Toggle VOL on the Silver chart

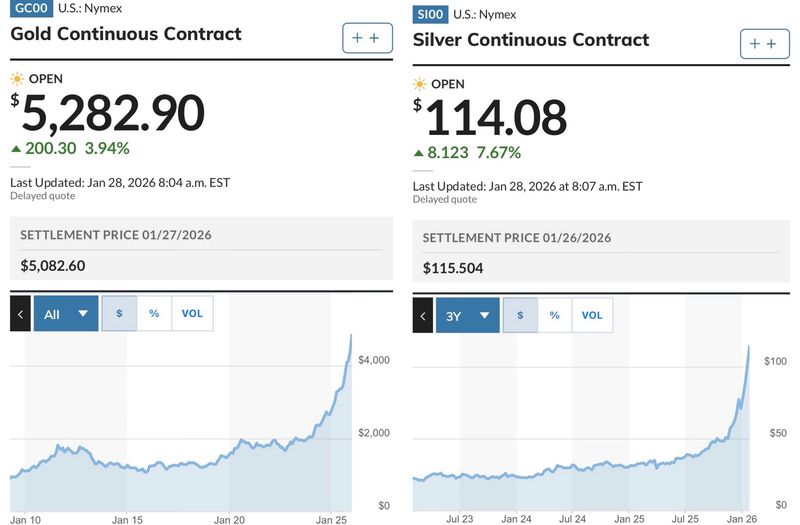[x=592, y=316]
